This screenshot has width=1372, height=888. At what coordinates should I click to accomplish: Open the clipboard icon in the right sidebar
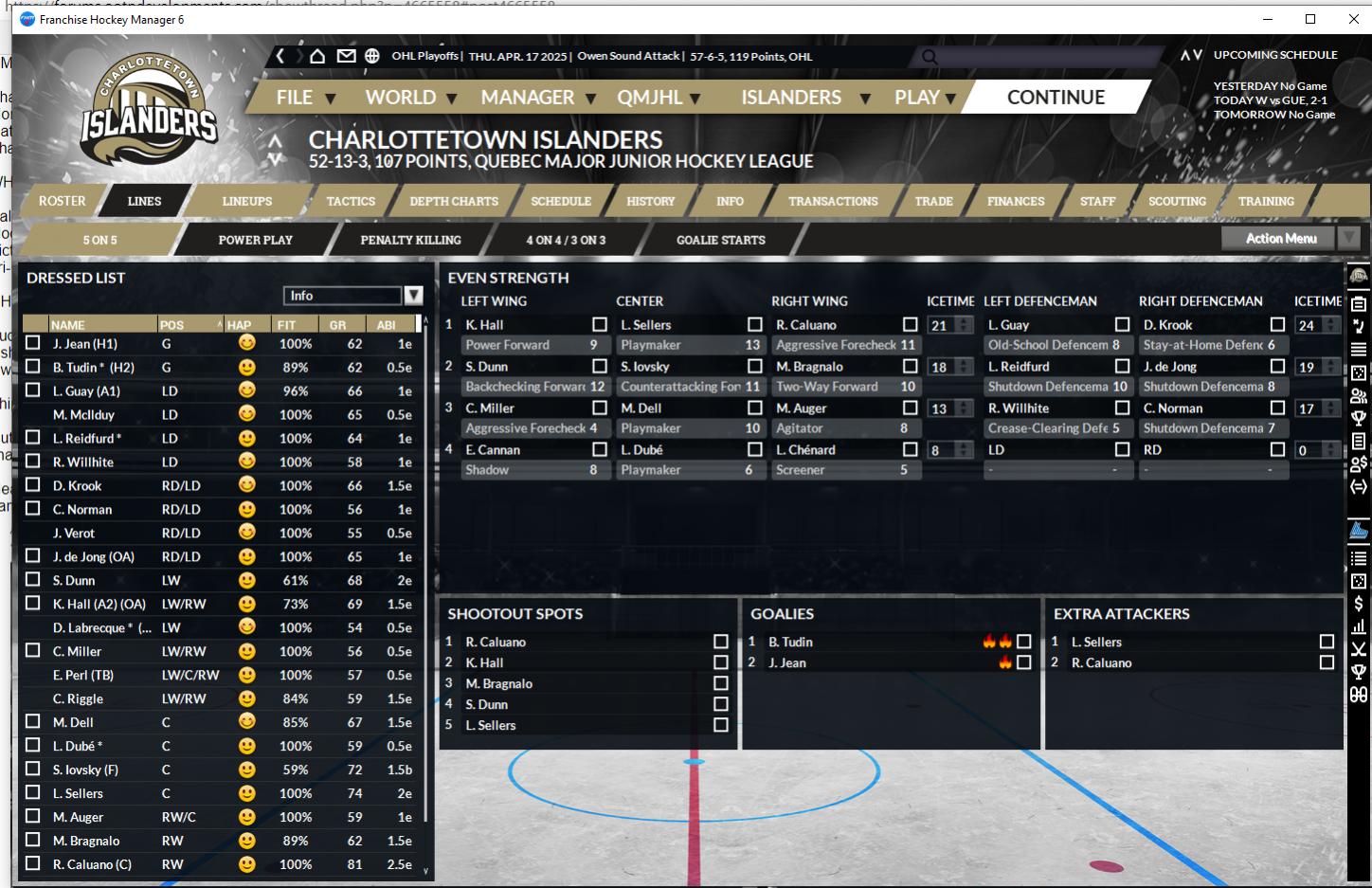1359,303
